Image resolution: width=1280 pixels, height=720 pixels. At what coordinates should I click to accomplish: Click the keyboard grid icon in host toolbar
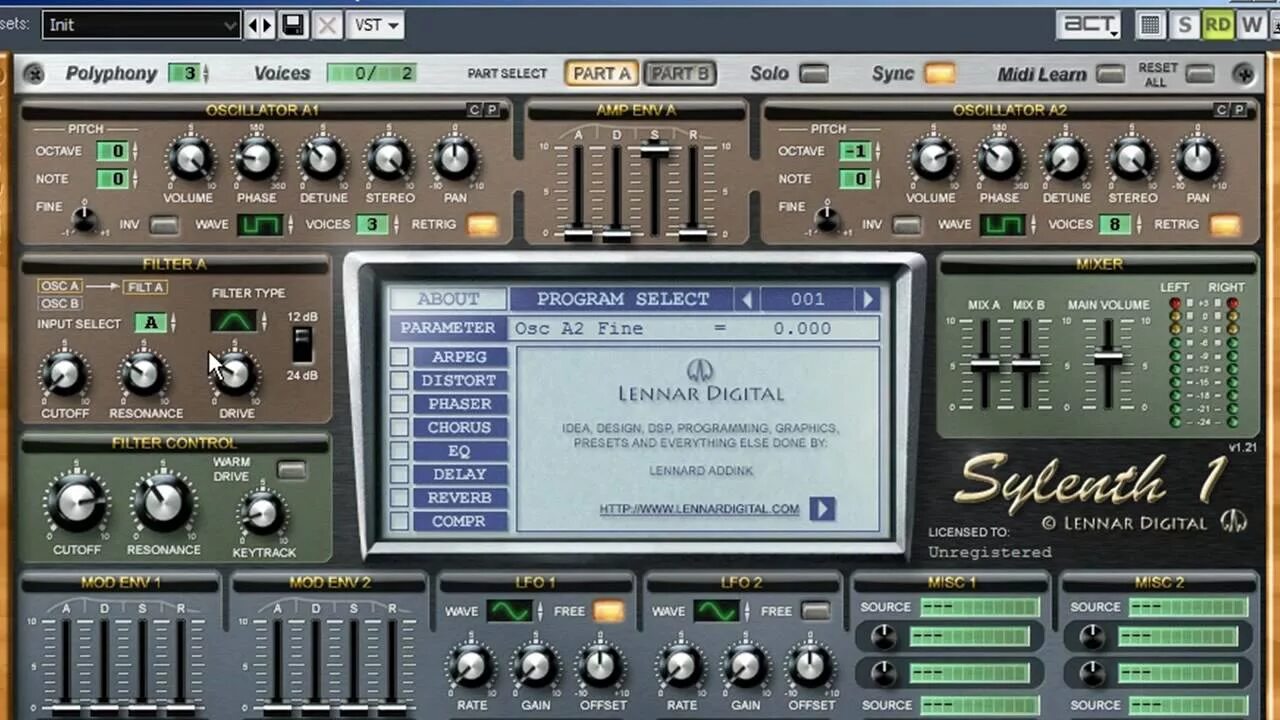1151,25
